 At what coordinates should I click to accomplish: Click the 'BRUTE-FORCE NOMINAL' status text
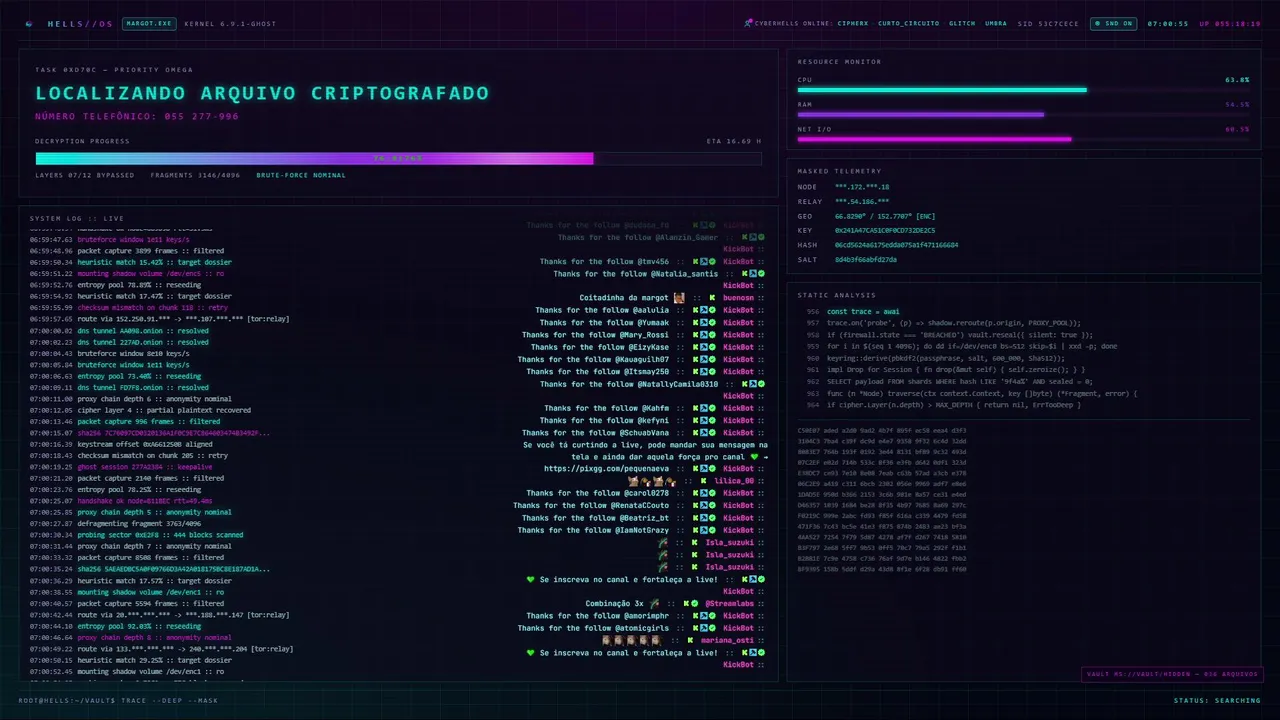(300, 175)
